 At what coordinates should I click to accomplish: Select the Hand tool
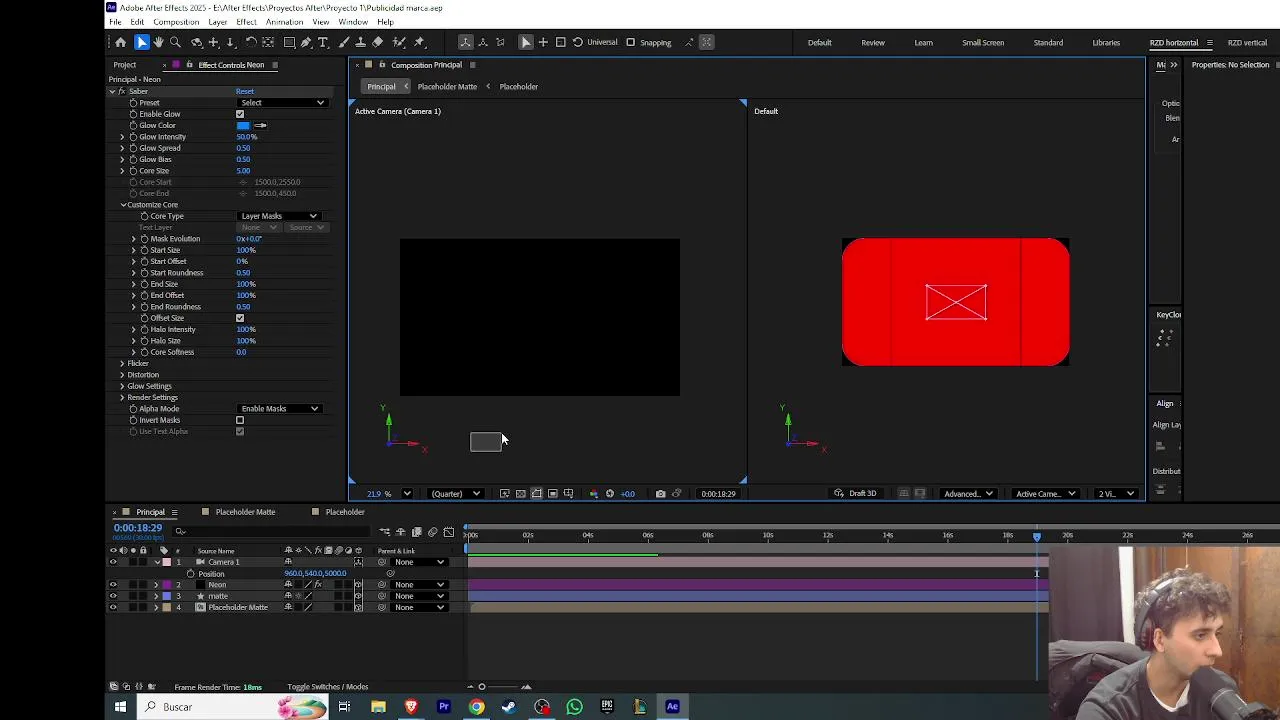tap(158, 42)
